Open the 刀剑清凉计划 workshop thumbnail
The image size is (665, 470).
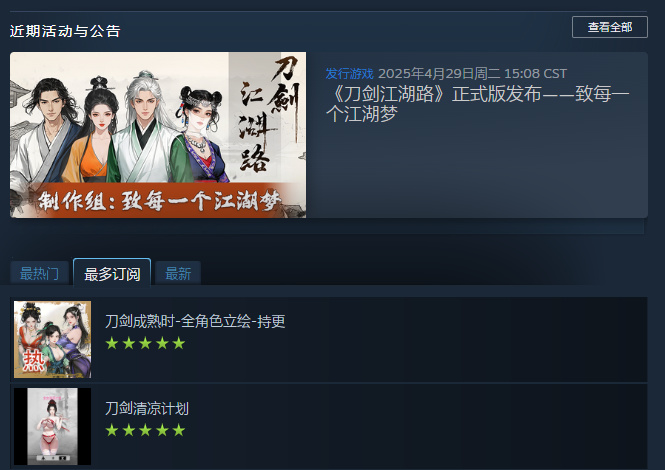coord(53,426)
